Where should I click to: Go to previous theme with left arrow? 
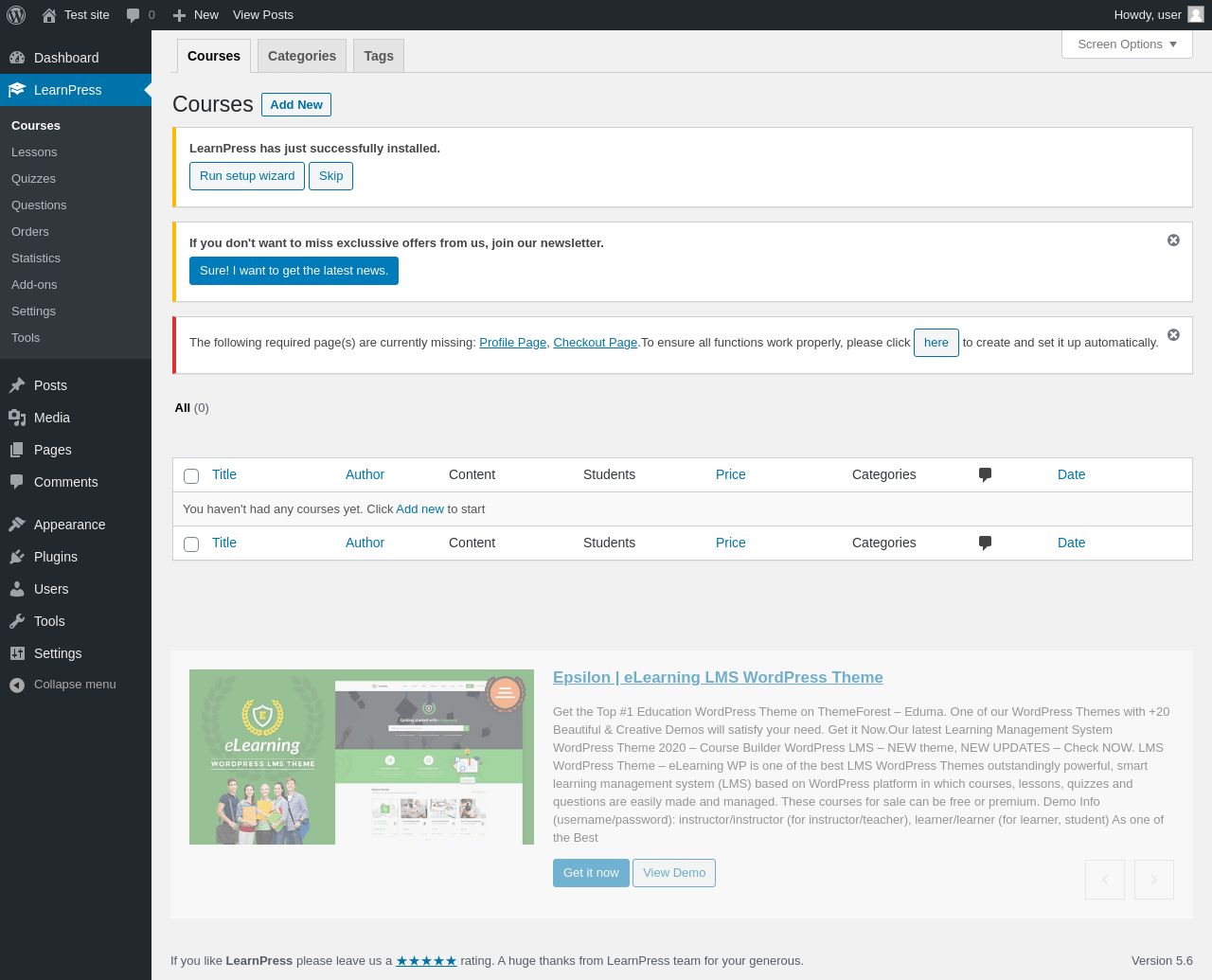[x=1105, y=880]
